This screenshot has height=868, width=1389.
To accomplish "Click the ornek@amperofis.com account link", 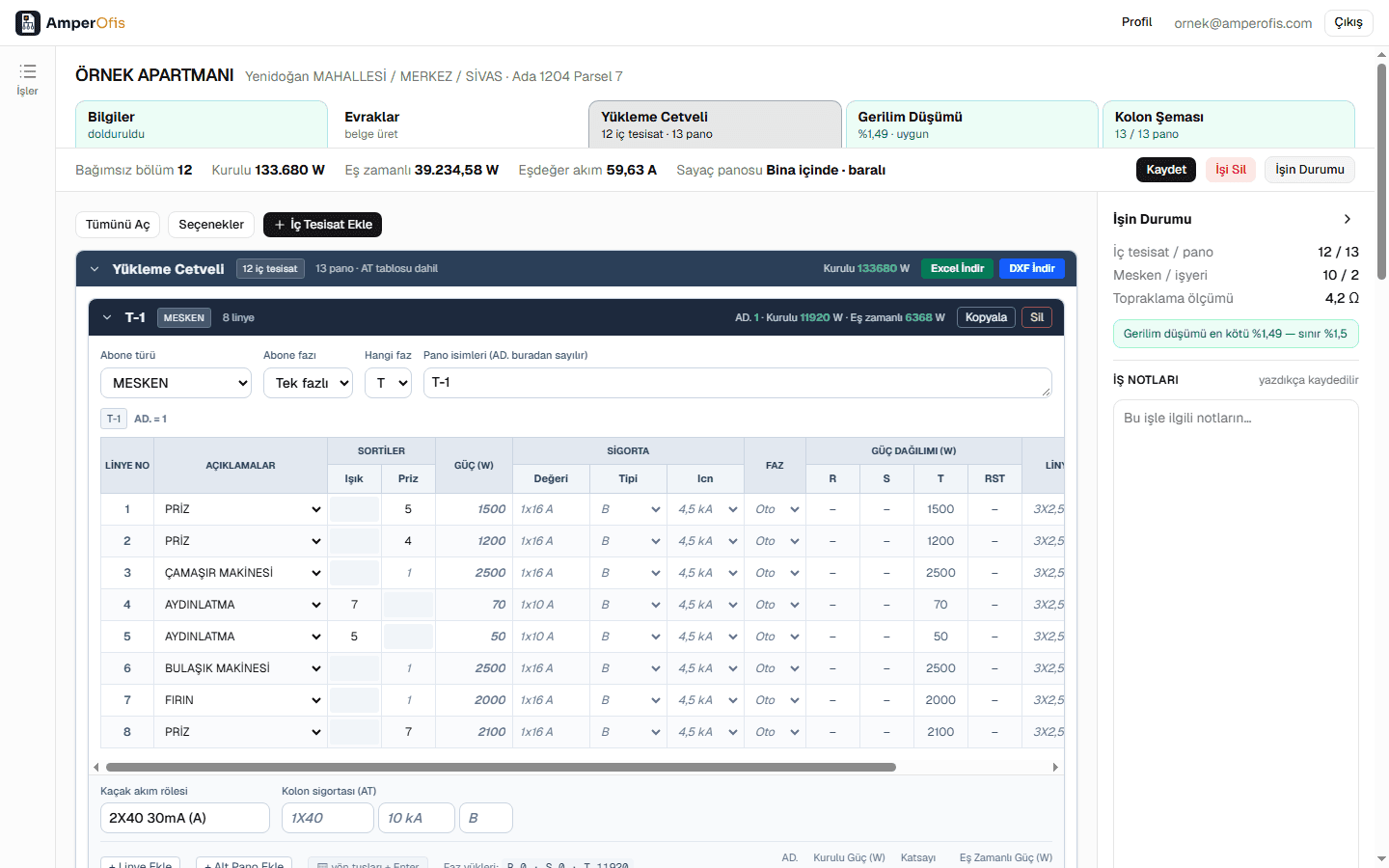I will [x=1242, y=23].
